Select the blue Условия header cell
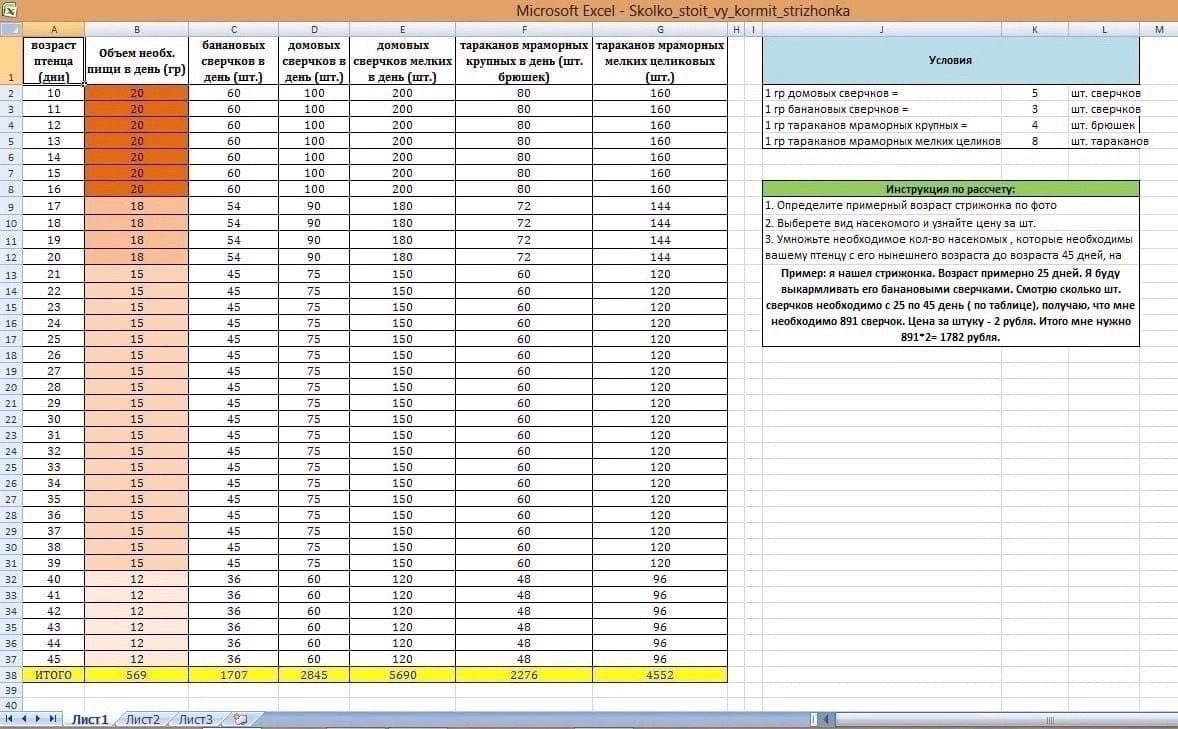The width and height of the screenshot is (1178, 729). coord(950,60)
